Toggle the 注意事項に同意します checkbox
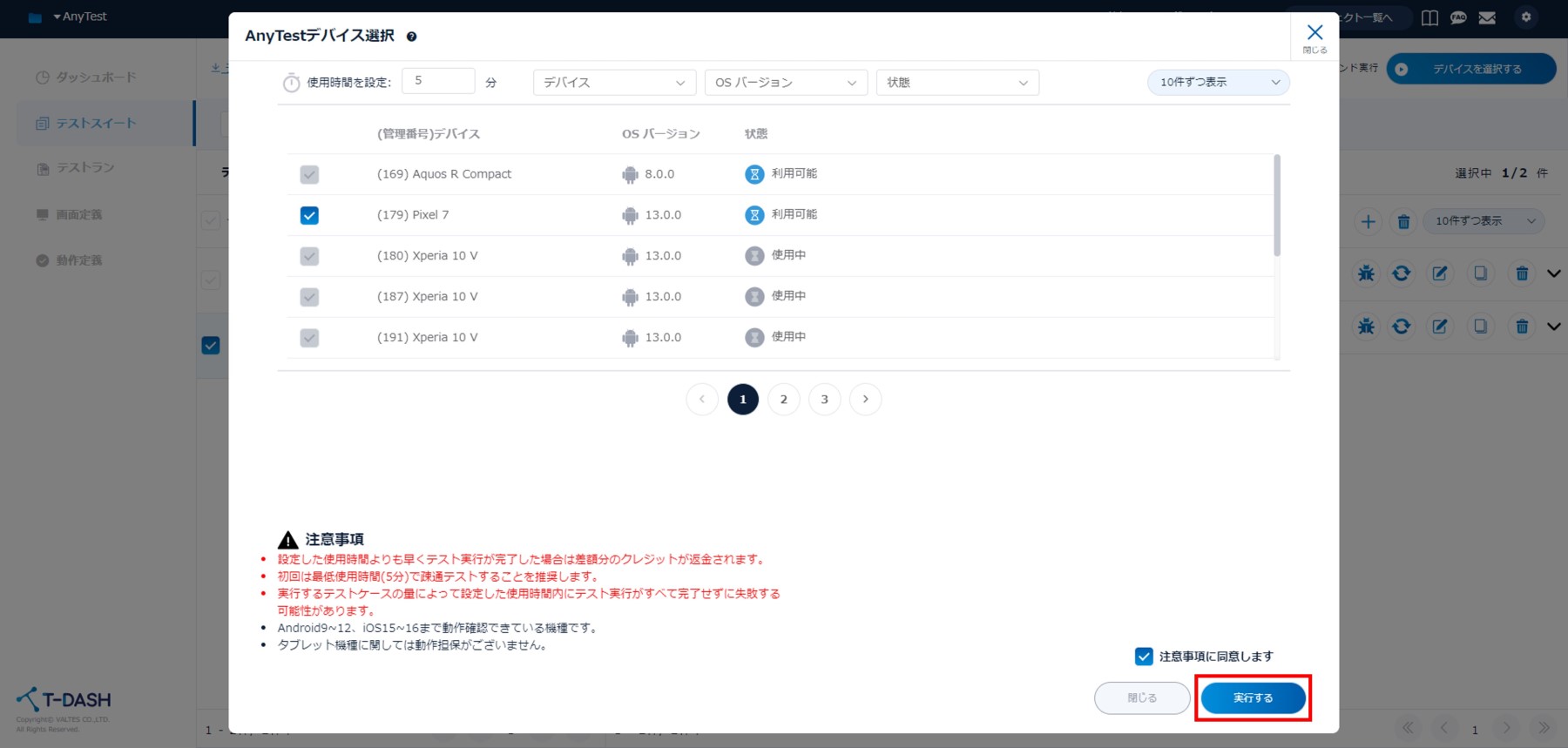Image resolution: width=1568 pixels, height=748 pixels. [x=1144, y=657]
